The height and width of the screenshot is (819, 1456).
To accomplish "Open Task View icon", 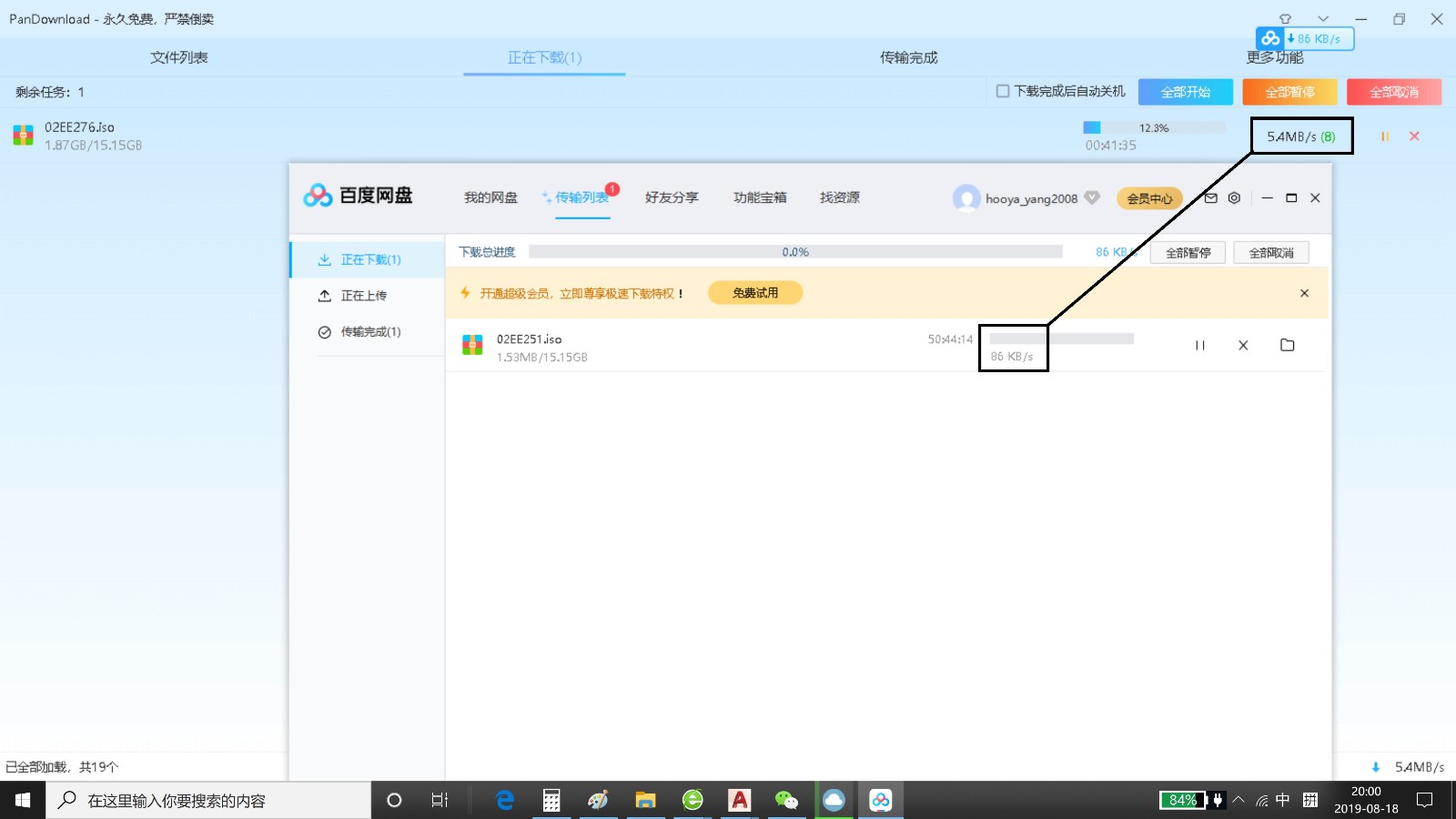I will point(440,800).
